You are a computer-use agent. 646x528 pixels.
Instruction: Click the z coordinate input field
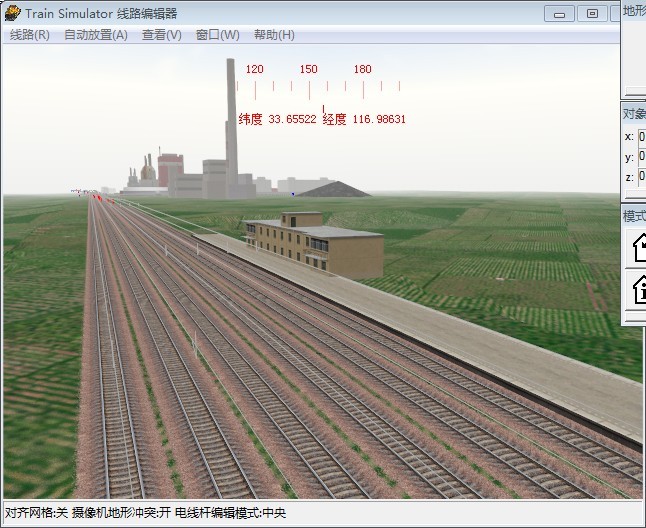click(x=641, y=177)
